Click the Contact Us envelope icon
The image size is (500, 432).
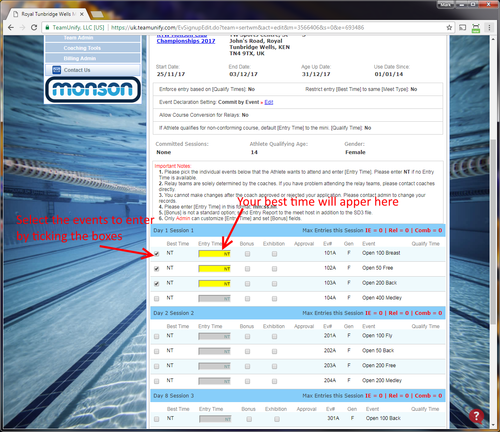tap(57, 70)
